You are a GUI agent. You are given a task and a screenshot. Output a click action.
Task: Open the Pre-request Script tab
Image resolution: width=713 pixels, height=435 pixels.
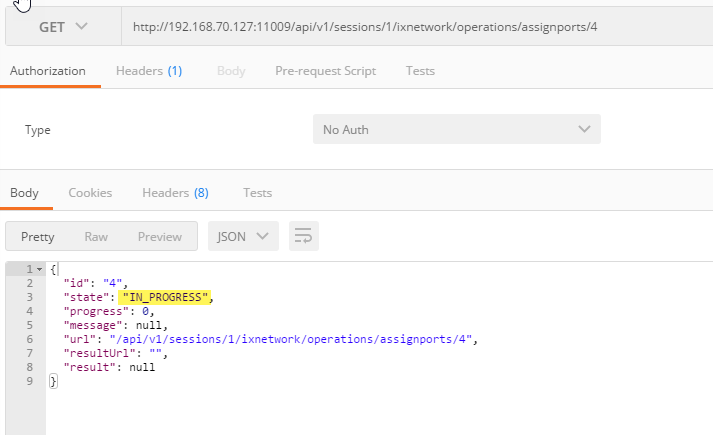pos(325,71)
